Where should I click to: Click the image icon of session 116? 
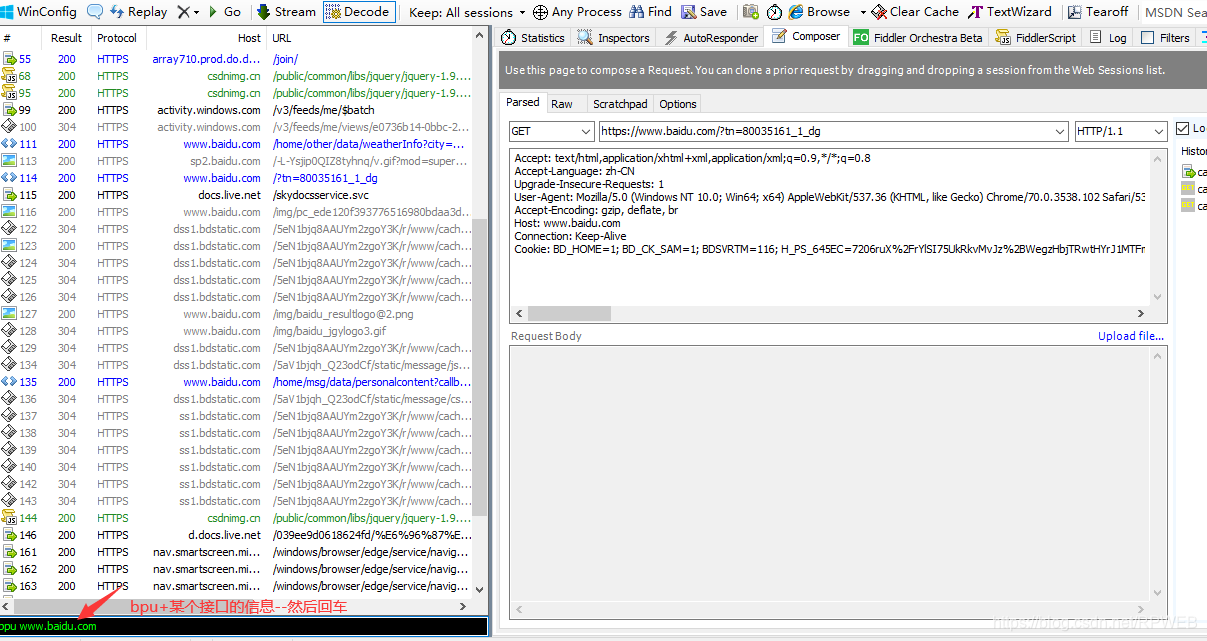click(x=9, y=212)
